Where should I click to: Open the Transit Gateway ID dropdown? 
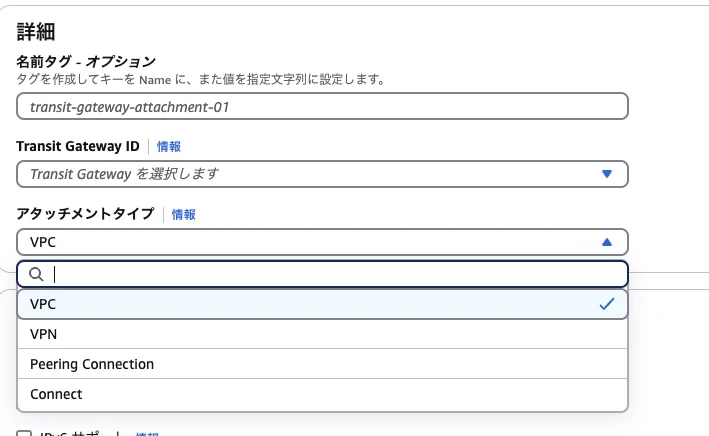322,174
